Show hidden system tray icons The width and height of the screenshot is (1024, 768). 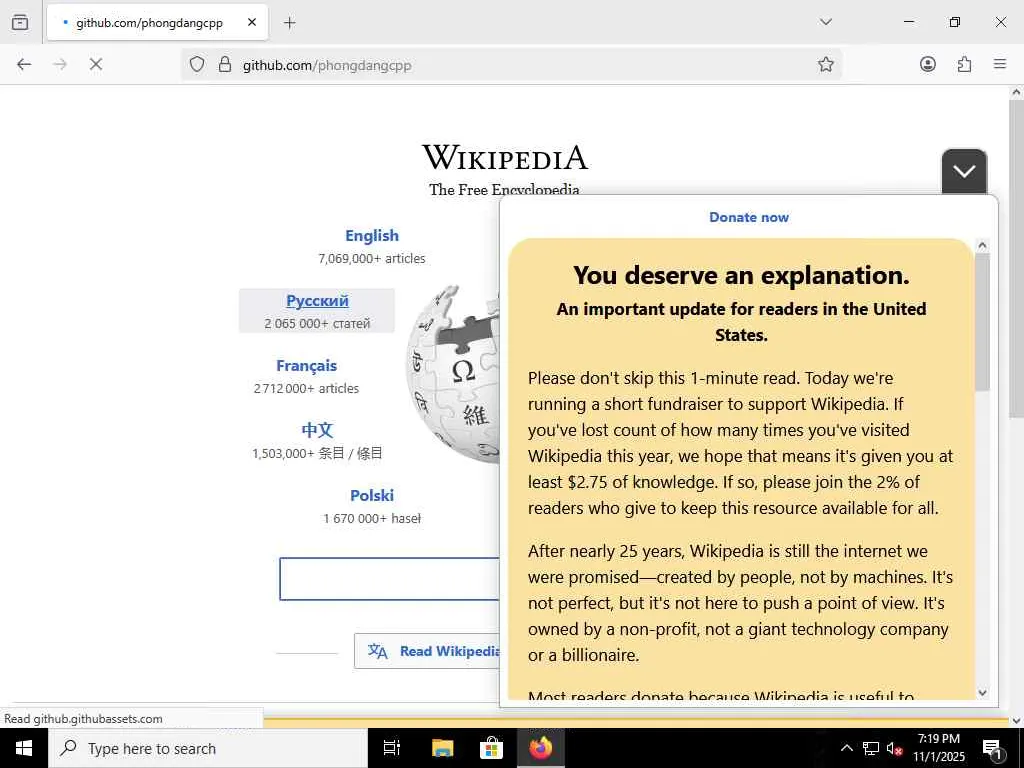coord(846,748)
